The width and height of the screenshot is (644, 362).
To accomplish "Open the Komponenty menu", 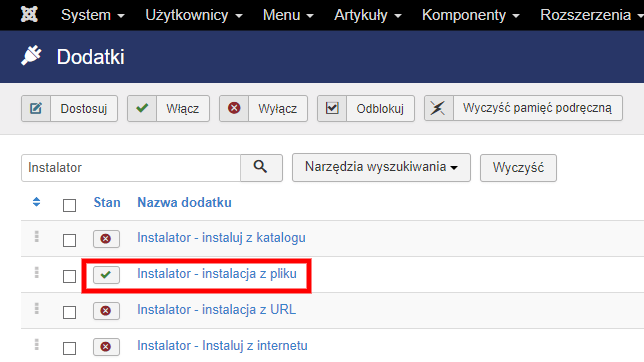I will [x=471, y=15].
